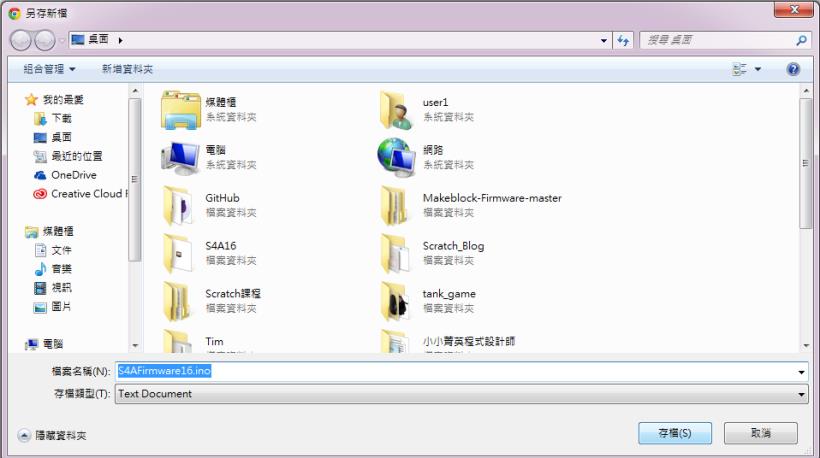The height and width of the screenshot is (458, 820).
Task: Open the help question mark icon
Action: click(793, 69)
